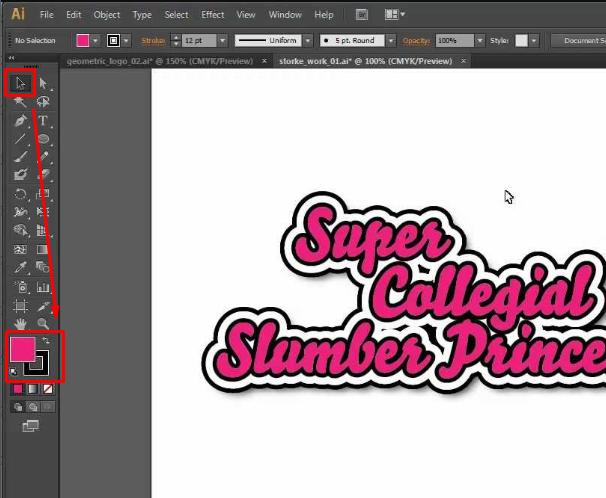The width and height of the screenshot is (606, 498).
Task: Select the Type tool
Action: (x=43, y=120)
